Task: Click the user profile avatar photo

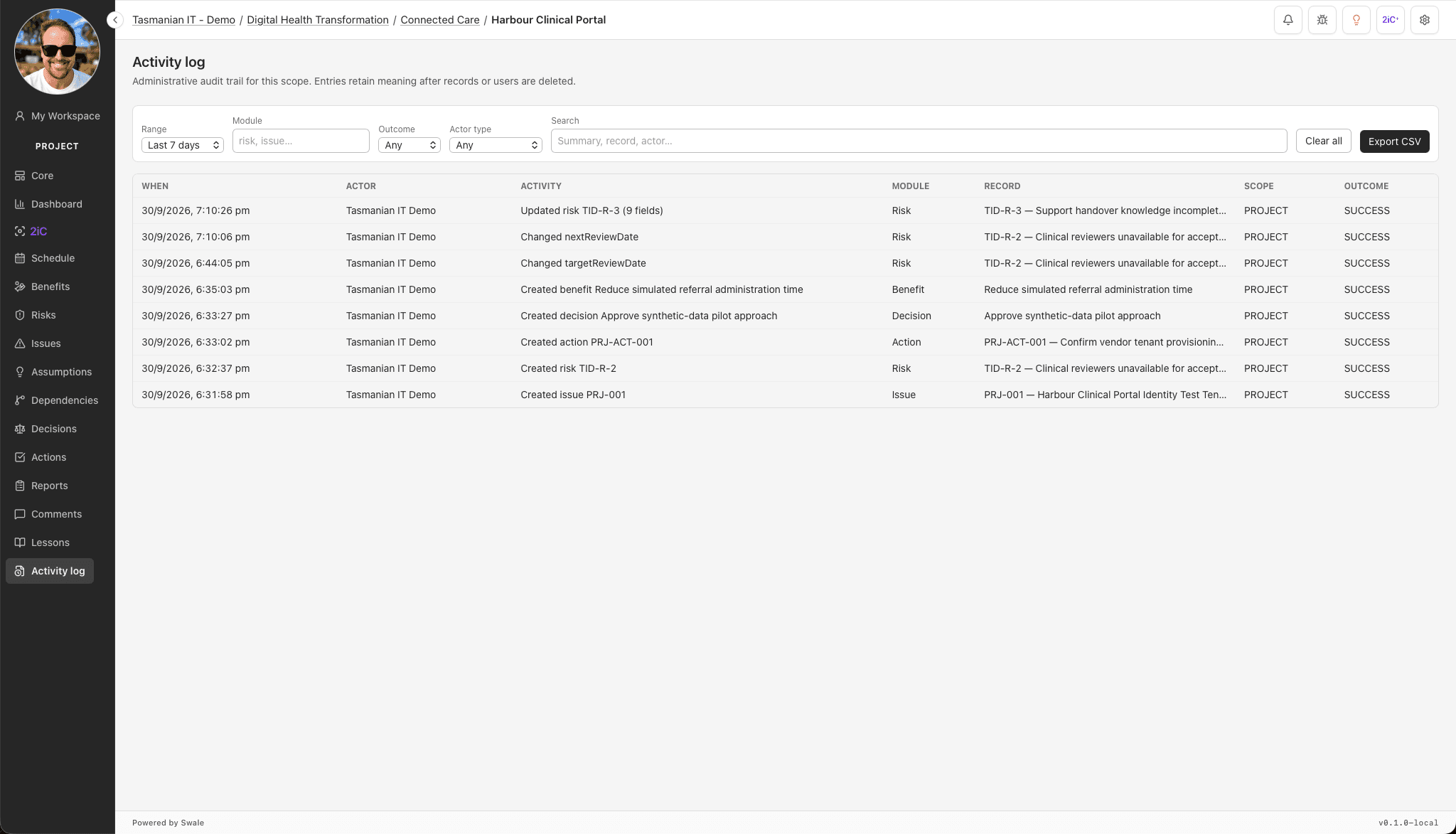Action: [x=57, y=51]
